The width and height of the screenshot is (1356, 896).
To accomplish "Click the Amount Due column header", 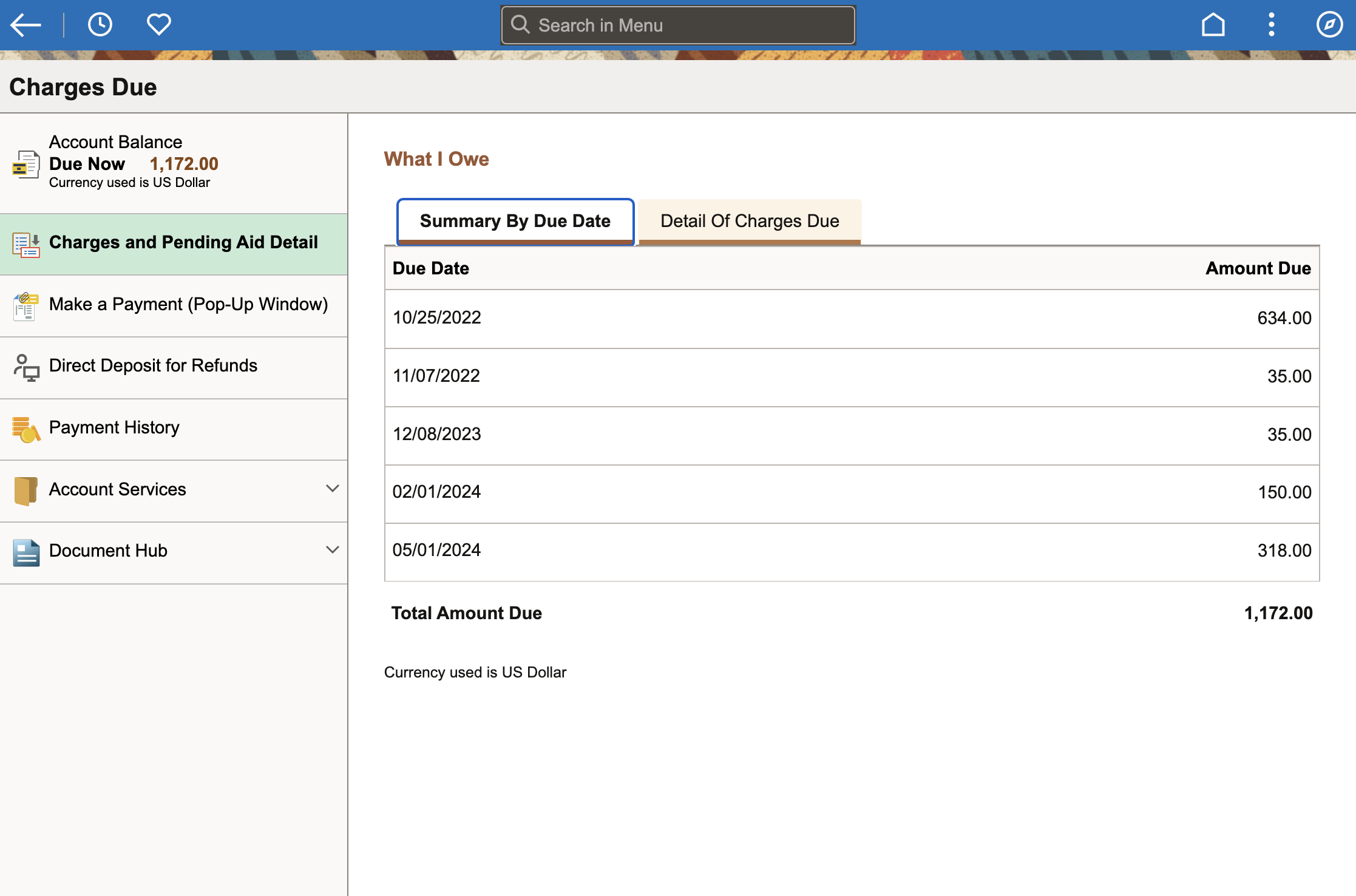I will pyautogui.click(x=1258, y=268).
